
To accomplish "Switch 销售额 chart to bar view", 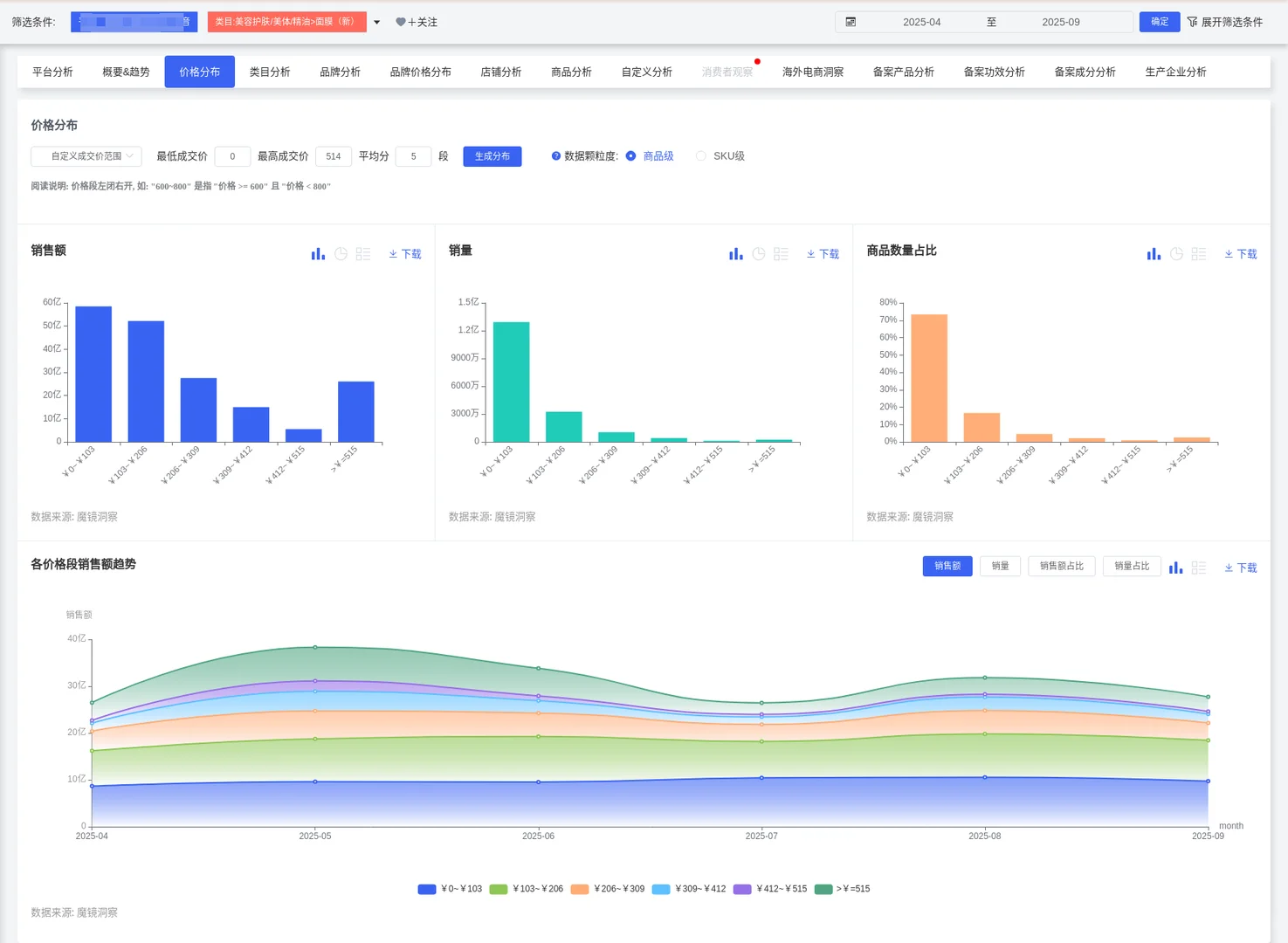I will [x=318, y=254].
